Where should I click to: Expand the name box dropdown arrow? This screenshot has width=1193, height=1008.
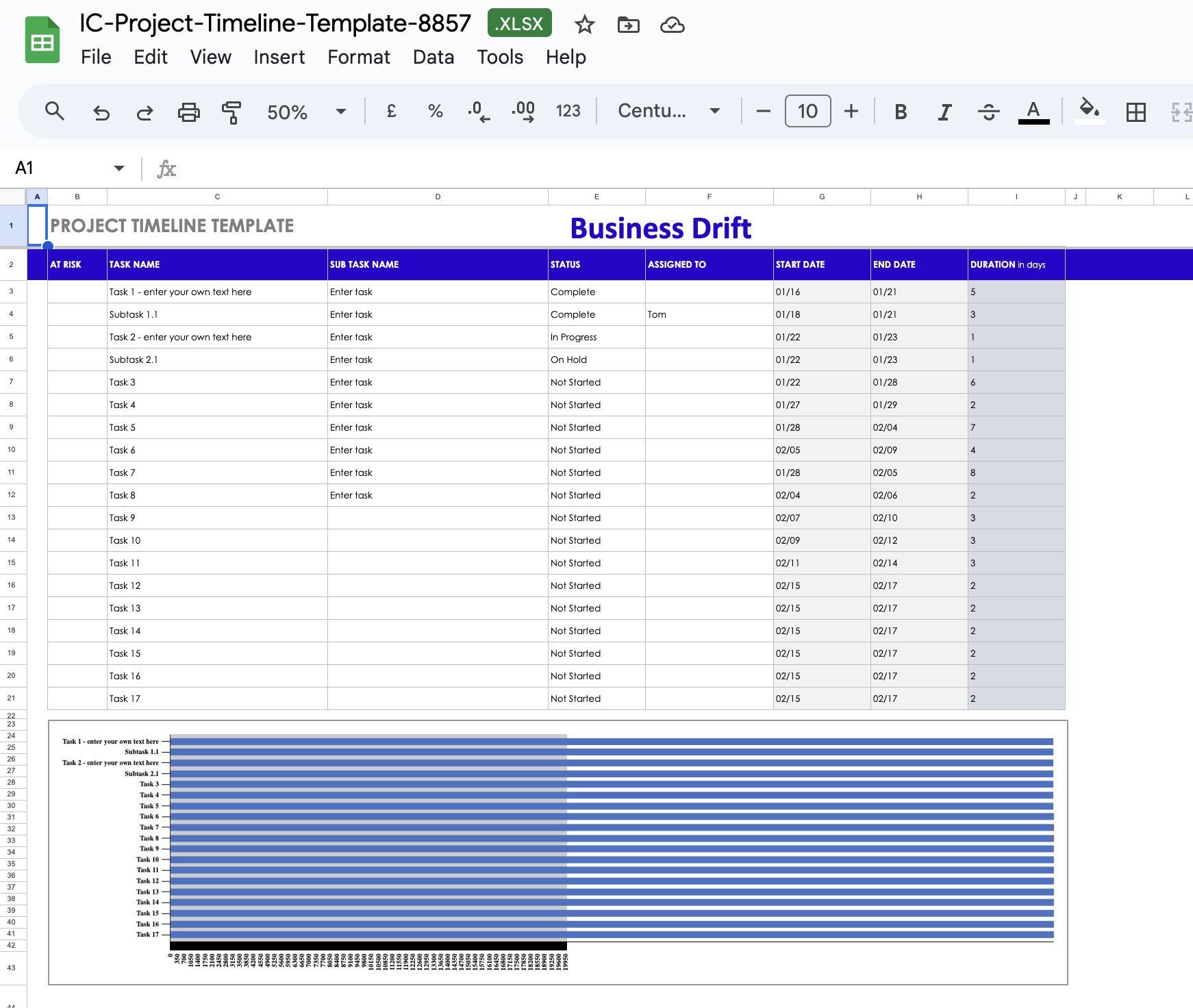coord(119,168)
